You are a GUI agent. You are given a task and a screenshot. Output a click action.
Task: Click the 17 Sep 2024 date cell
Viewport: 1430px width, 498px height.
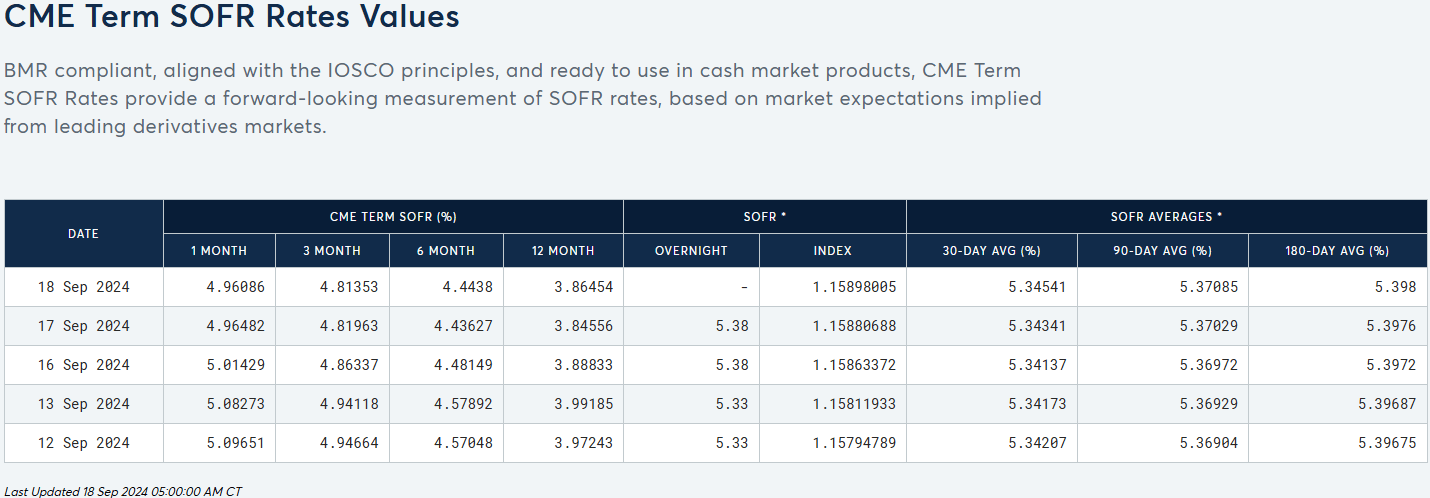click(x=84, y=326)
